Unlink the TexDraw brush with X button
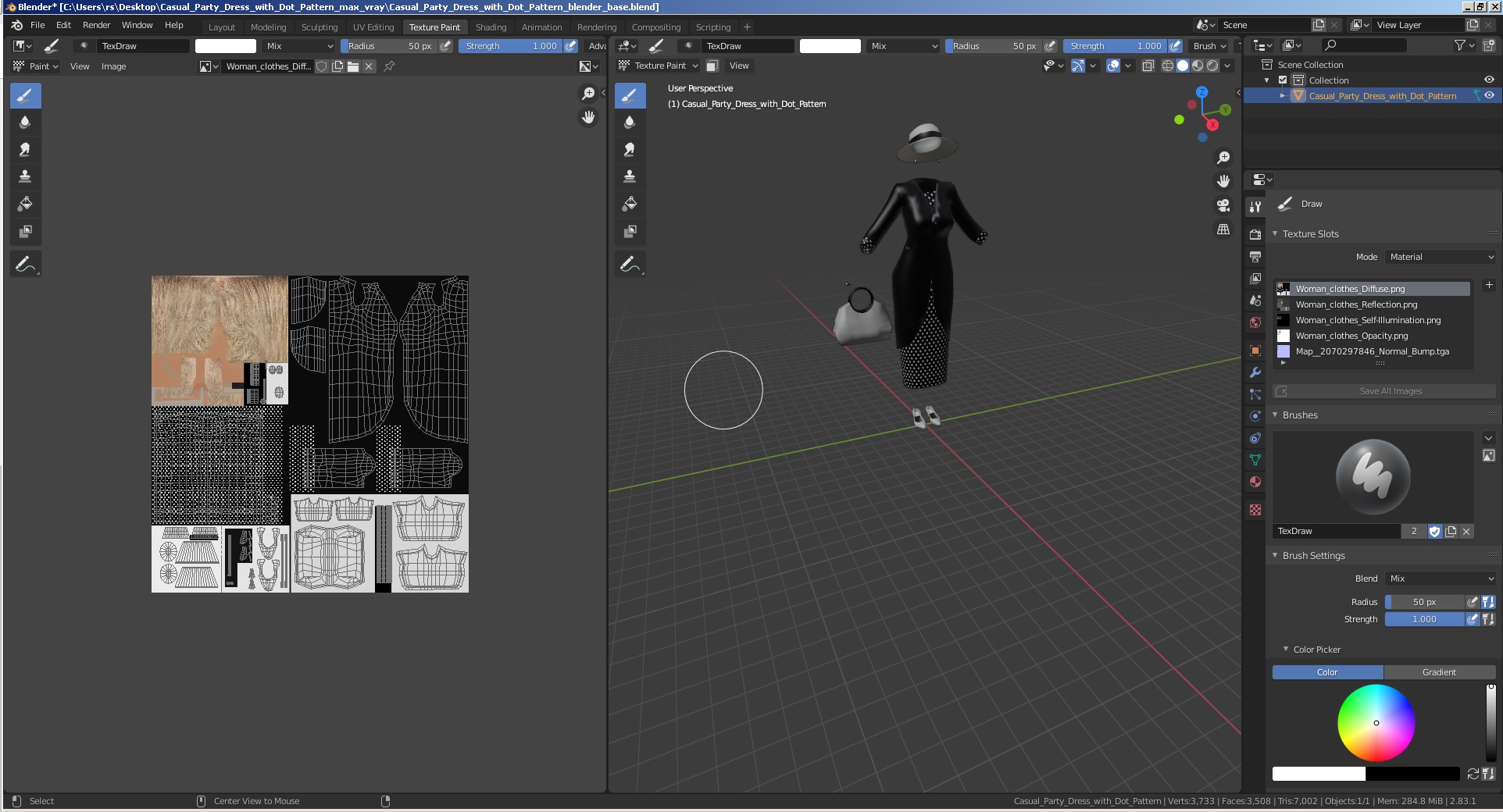The image size is (1503, 812). click(1466, 532)
